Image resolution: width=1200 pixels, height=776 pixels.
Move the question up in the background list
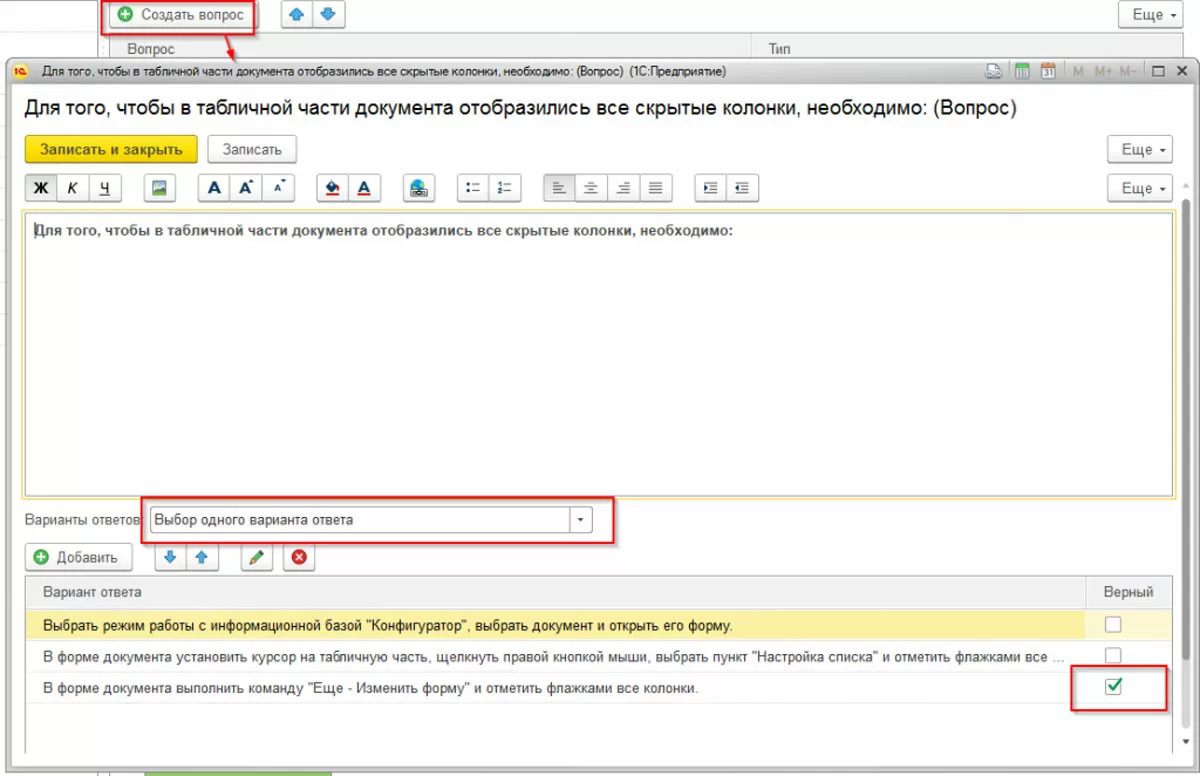[298, 14]
